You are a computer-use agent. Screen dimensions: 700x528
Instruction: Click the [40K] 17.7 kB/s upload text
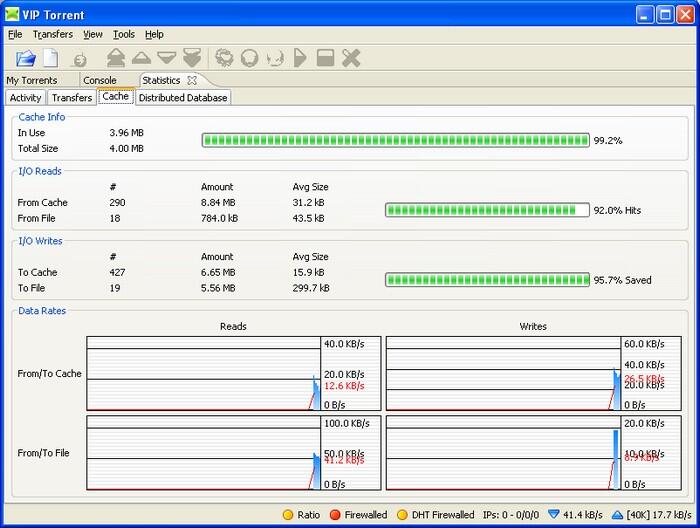pyautogui.click(x=659, y=515)
